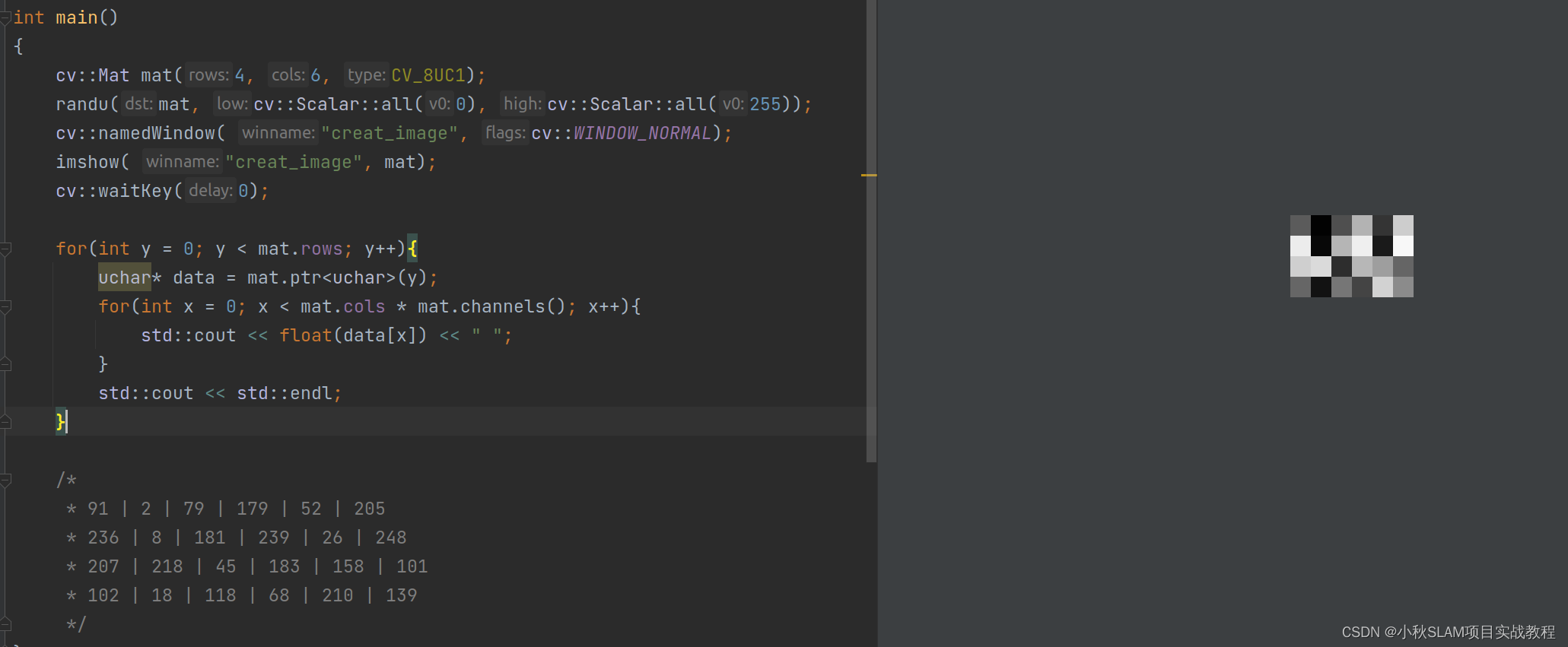Click the main function name
Screen dimensions: 1568x647
click(77, 17)
